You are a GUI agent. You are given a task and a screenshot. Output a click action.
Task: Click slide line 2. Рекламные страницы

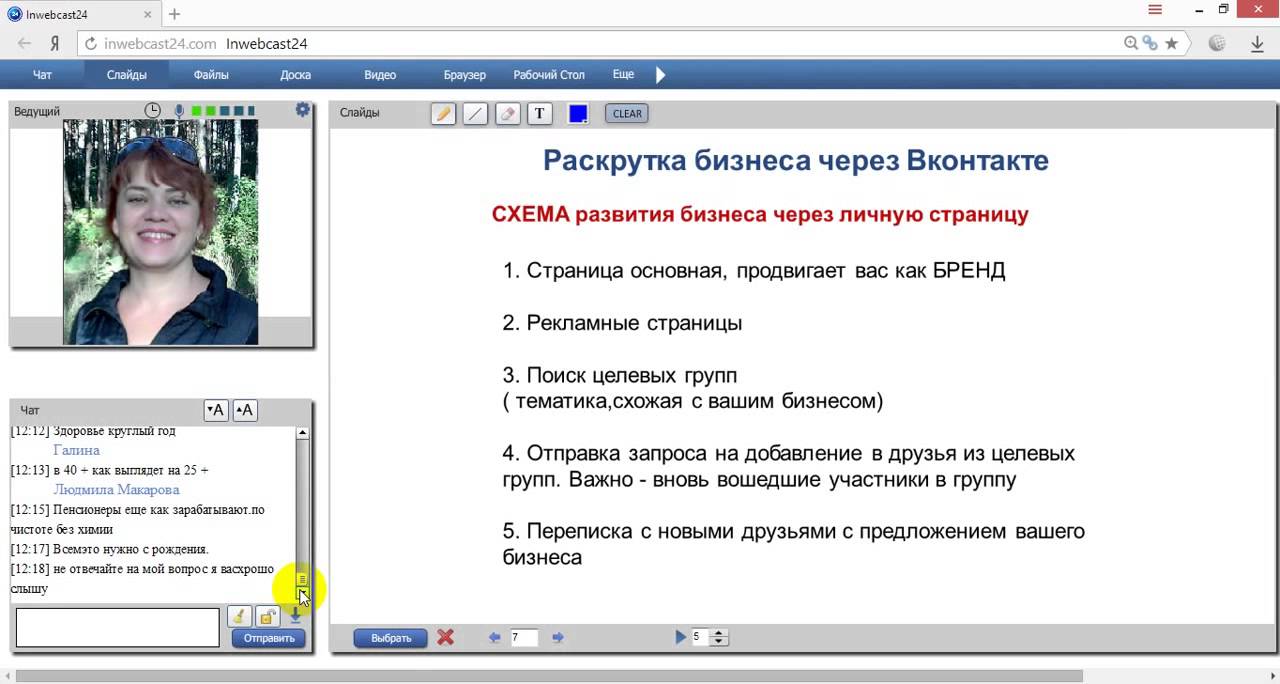622,323
